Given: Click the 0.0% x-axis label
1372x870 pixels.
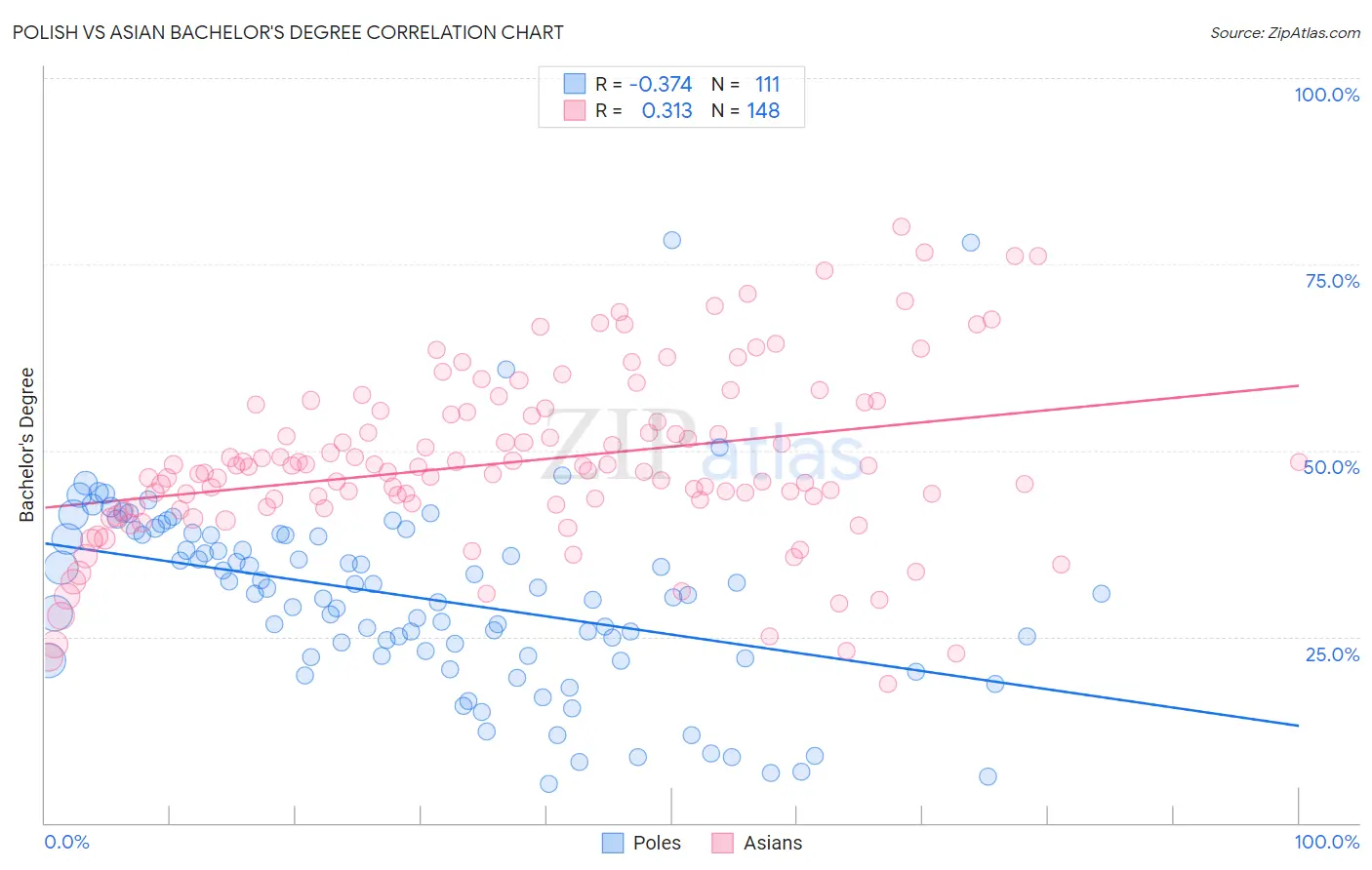Looking at the screenshot, I should click(x=66, y=842).
